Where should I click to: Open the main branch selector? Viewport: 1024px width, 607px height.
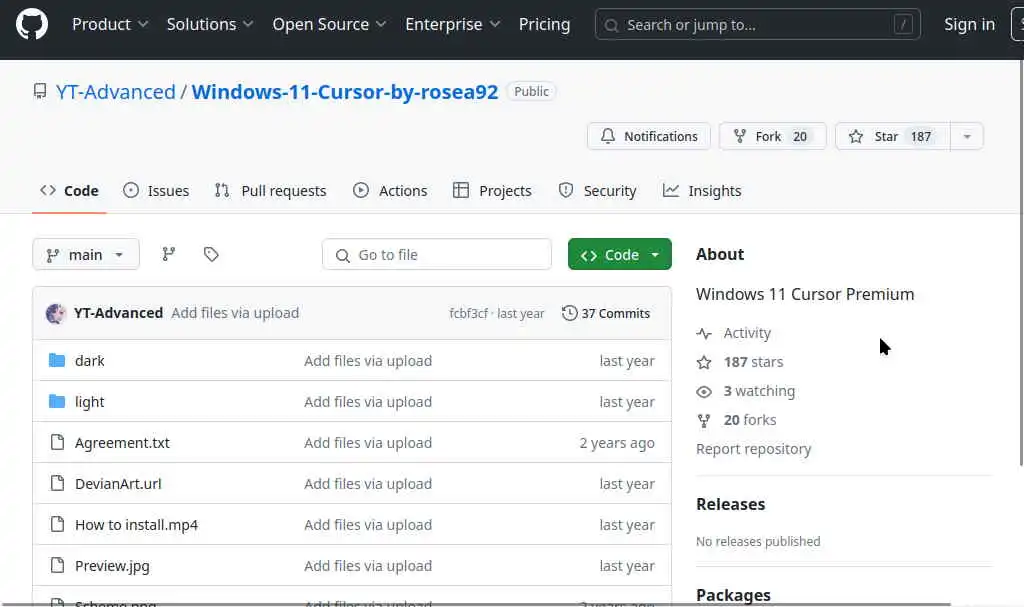pyautogui.click(x=86, y=254)
